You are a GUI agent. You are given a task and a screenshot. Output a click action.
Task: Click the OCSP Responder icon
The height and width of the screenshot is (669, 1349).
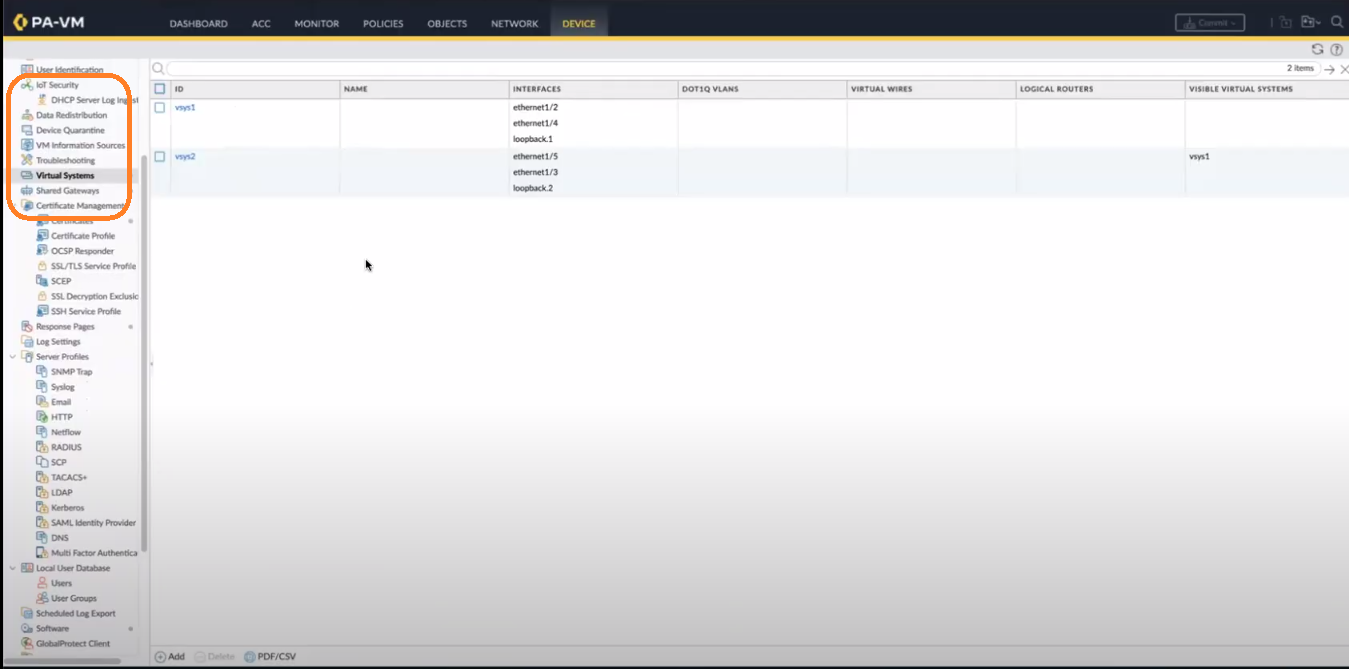(x=42, y=251)
